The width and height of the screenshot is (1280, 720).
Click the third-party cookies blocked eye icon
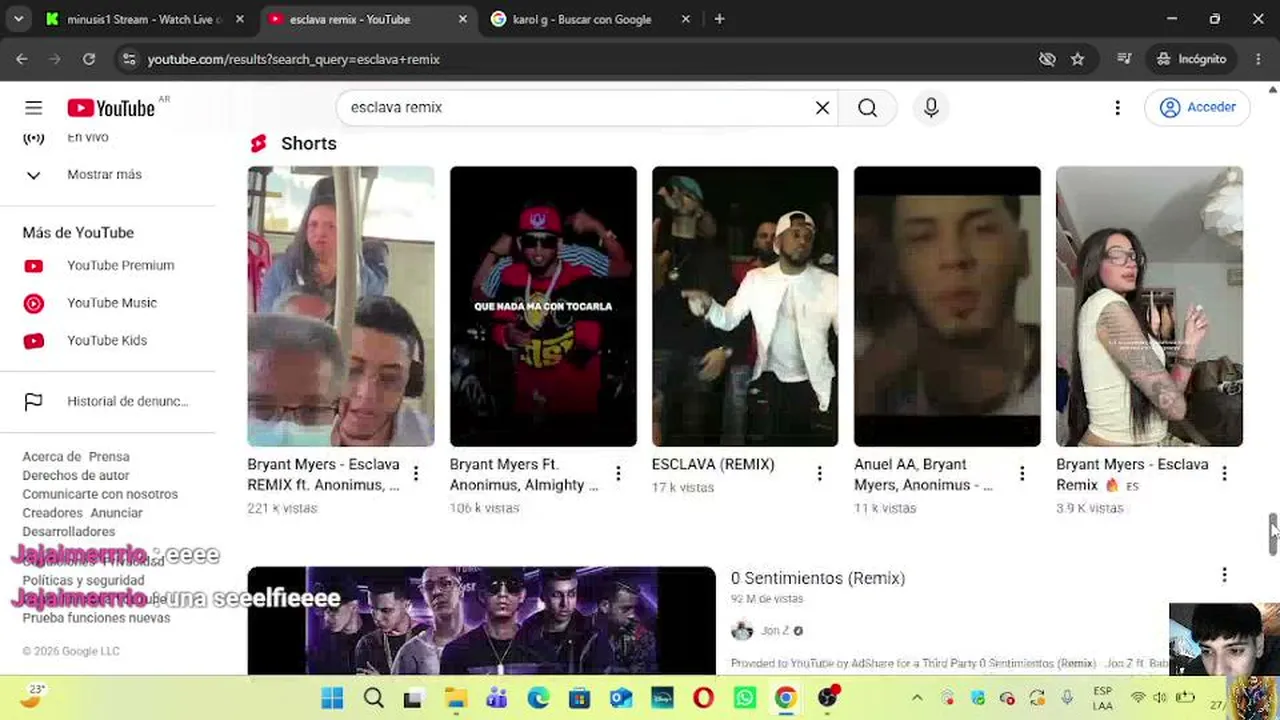click(1047, 59)
